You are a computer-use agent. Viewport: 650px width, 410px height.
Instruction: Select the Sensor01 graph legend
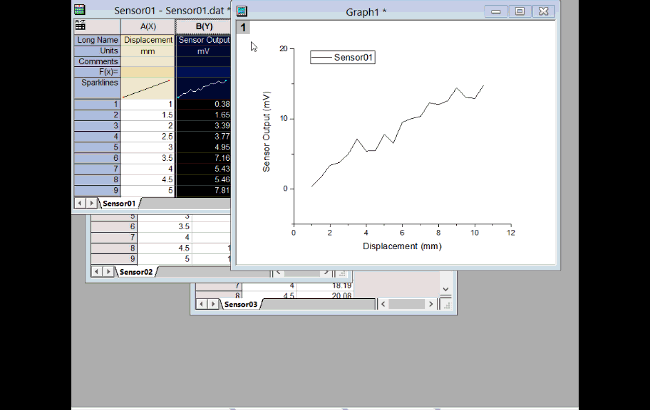click(x=343, y=57)
